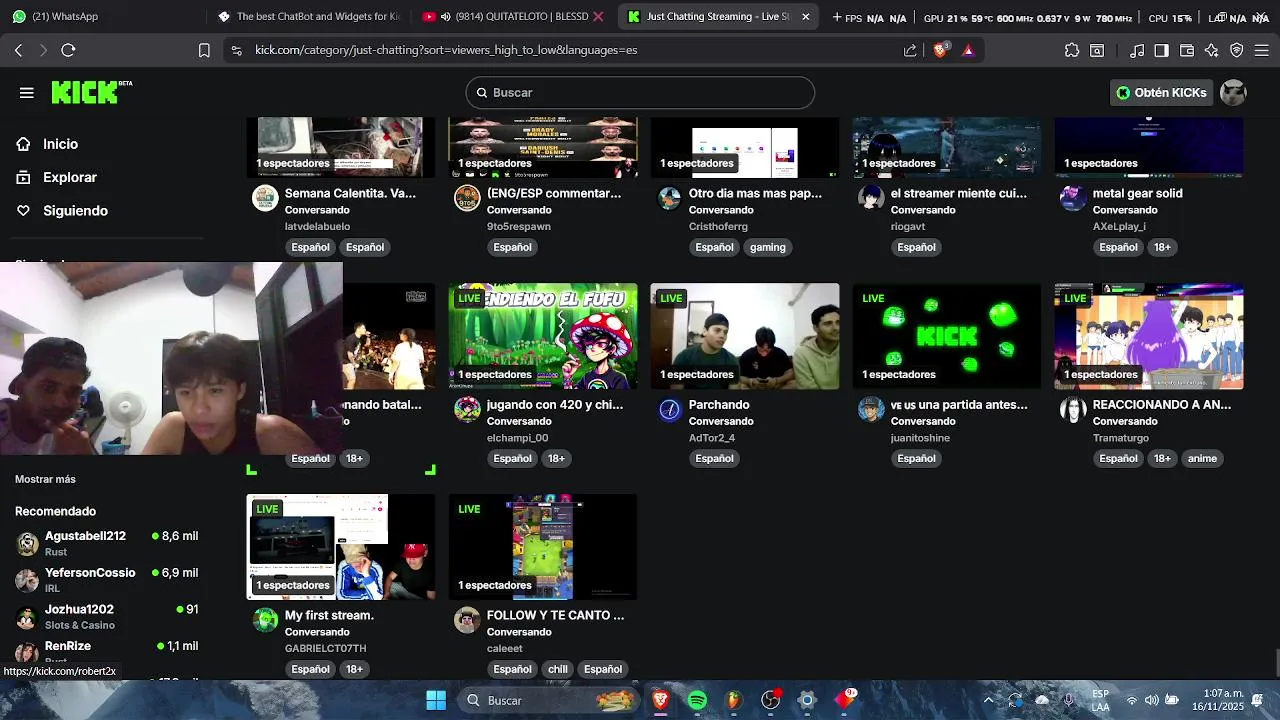The width and height of the screenshot is (1280, 720).
Task: Open channel AdTor2_4
Action: [712, 438]
